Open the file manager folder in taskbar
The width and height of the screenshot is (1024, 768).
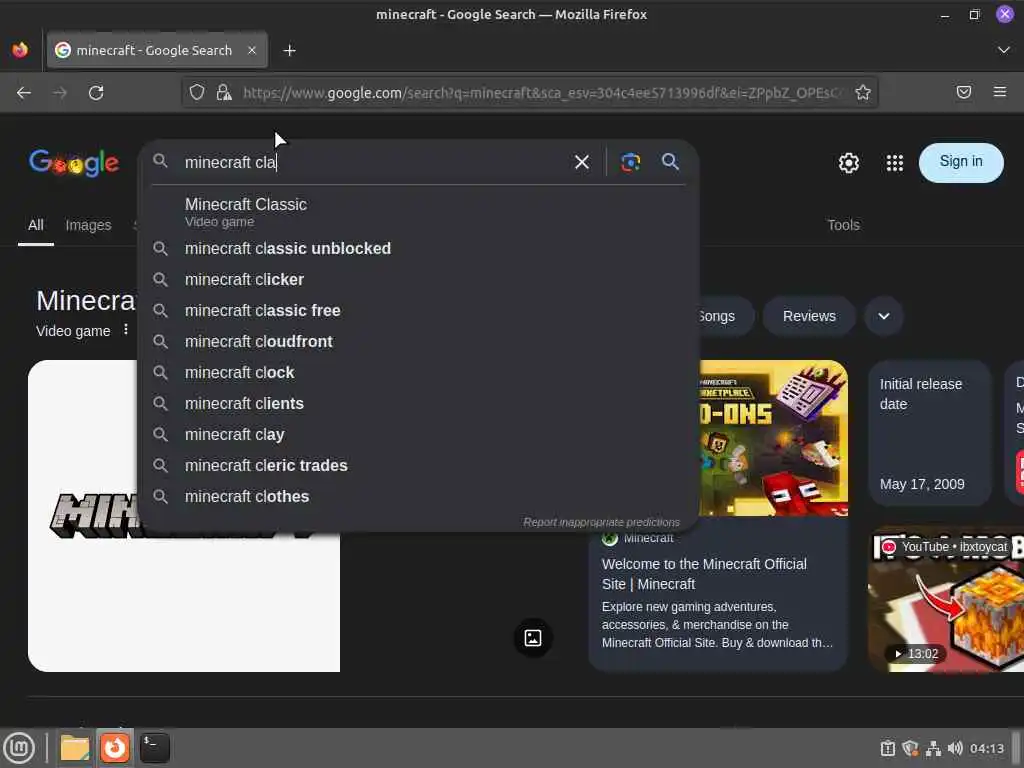[75, 748]
